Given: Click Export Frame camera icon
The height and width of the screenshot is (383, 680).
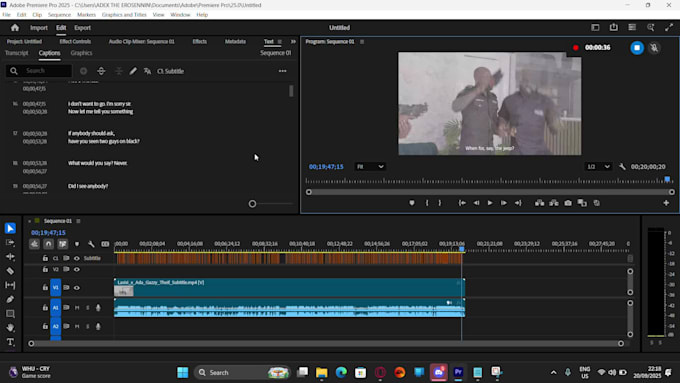Looking at the screenshot, I should point(568,203).
